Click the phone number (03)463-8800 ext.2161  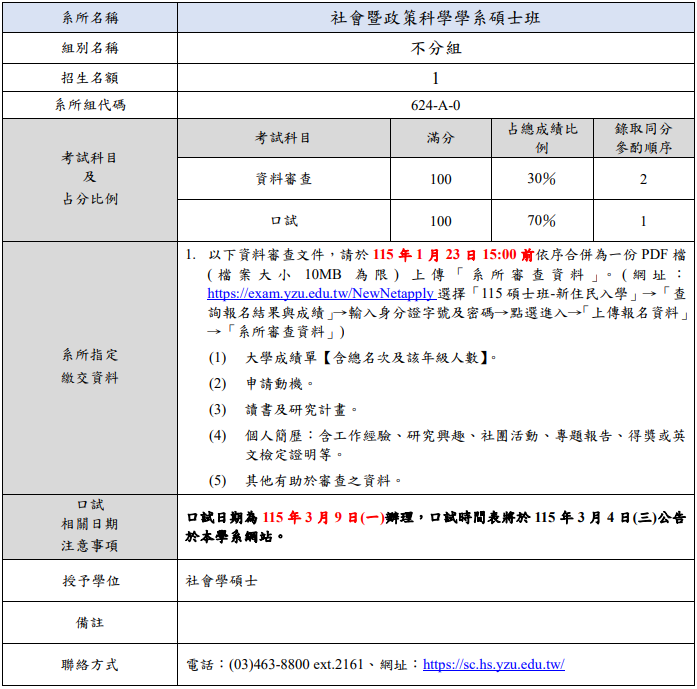(296, 664)
